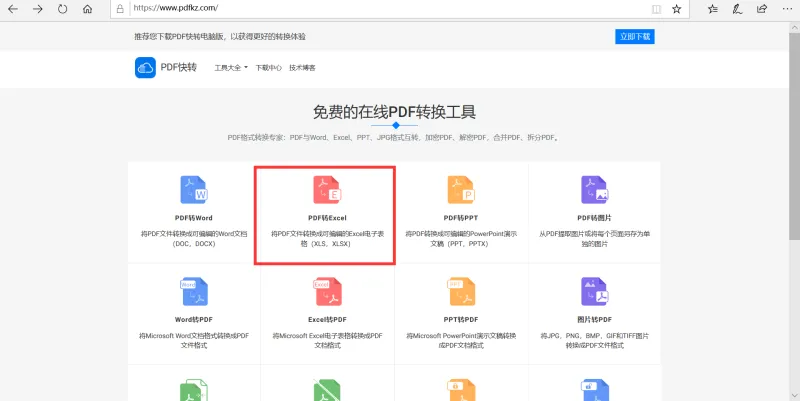Click the PDF转Excel description (XLS, XLSX)

point(327,239)
